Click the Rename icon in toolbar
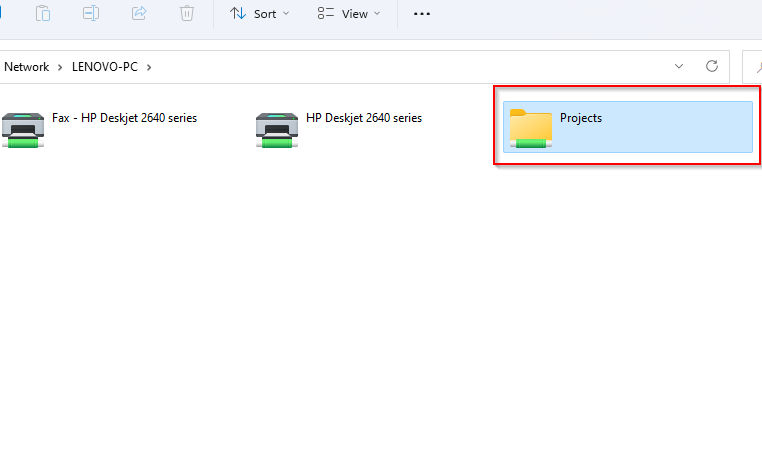The width and height of the screenshot is (762, 462). 91,14
